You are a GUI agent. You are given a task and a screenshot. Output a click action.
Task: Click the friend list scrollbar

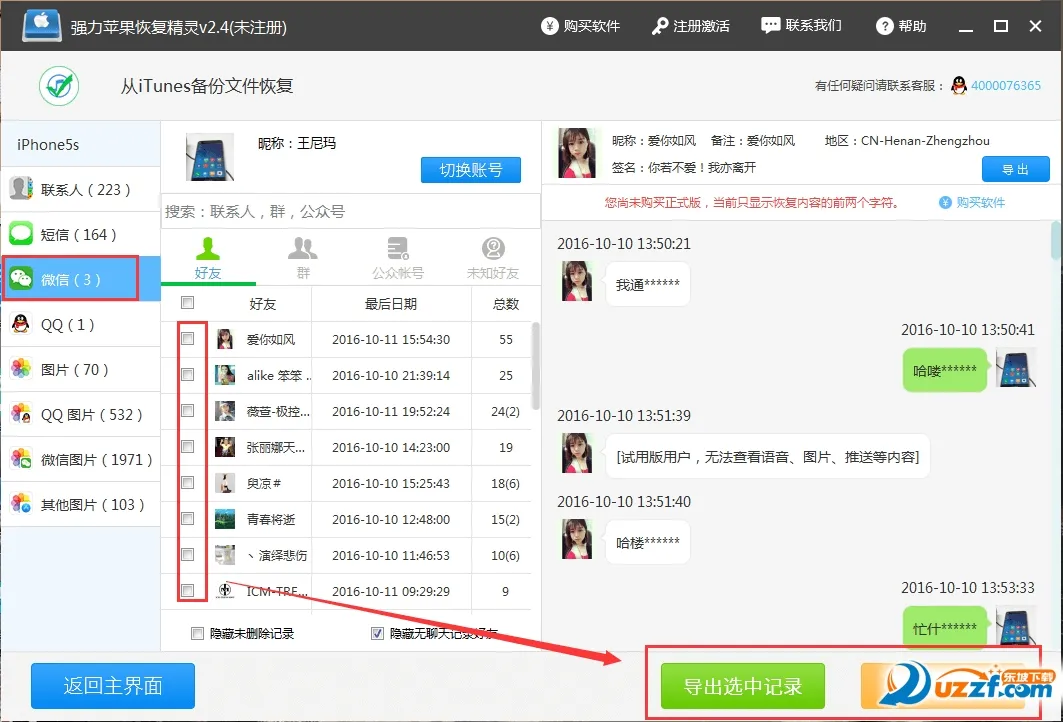coord(536,366)
